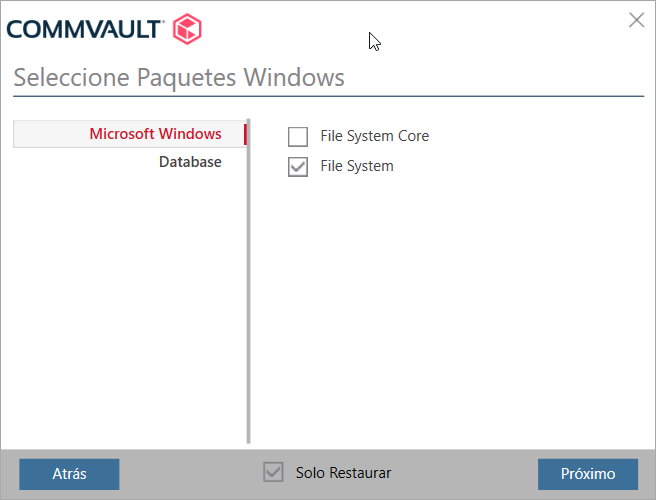Click the horizontal line under the heading

point(328,96)
